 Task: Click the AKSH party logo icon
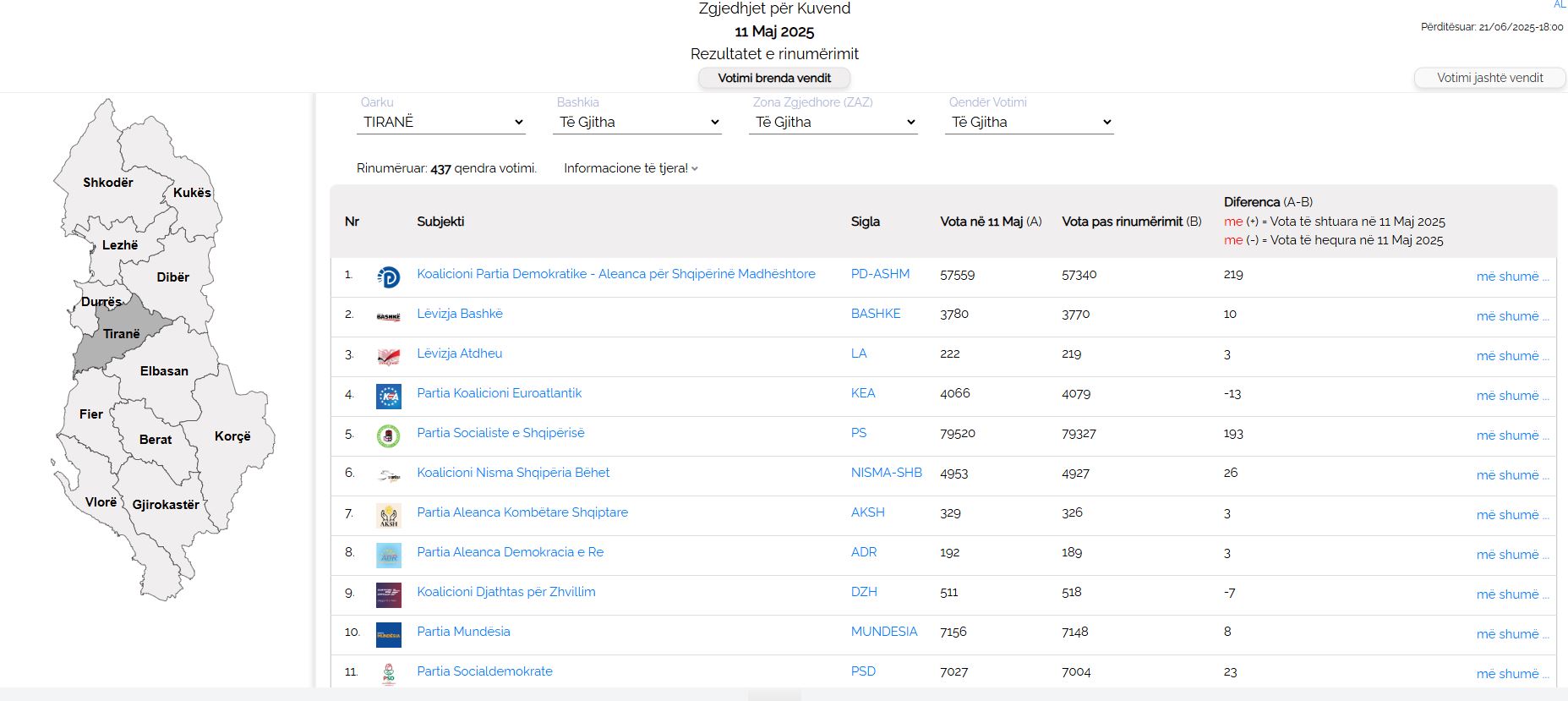click(x=388, y=515)
